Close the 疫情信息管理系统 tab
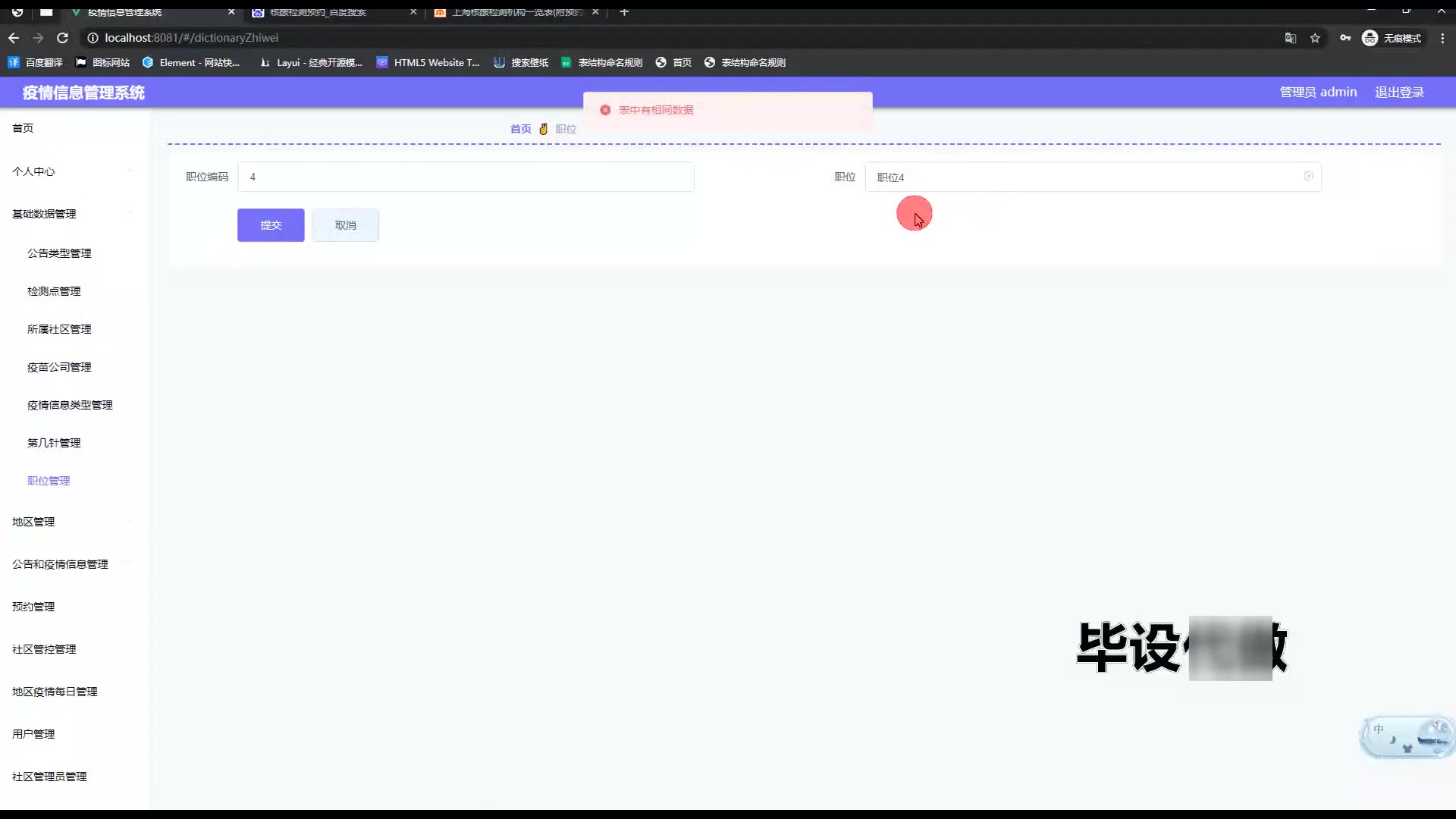 231,12
